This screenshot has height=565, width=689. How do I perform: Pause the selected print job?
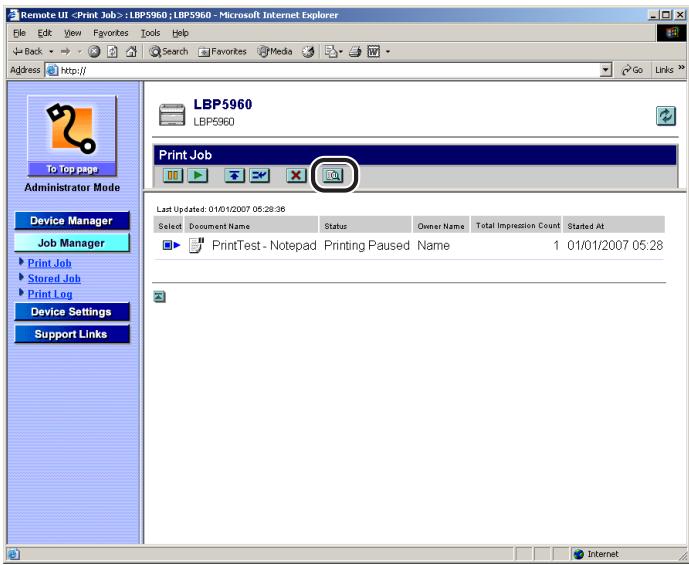coord(173,176)
